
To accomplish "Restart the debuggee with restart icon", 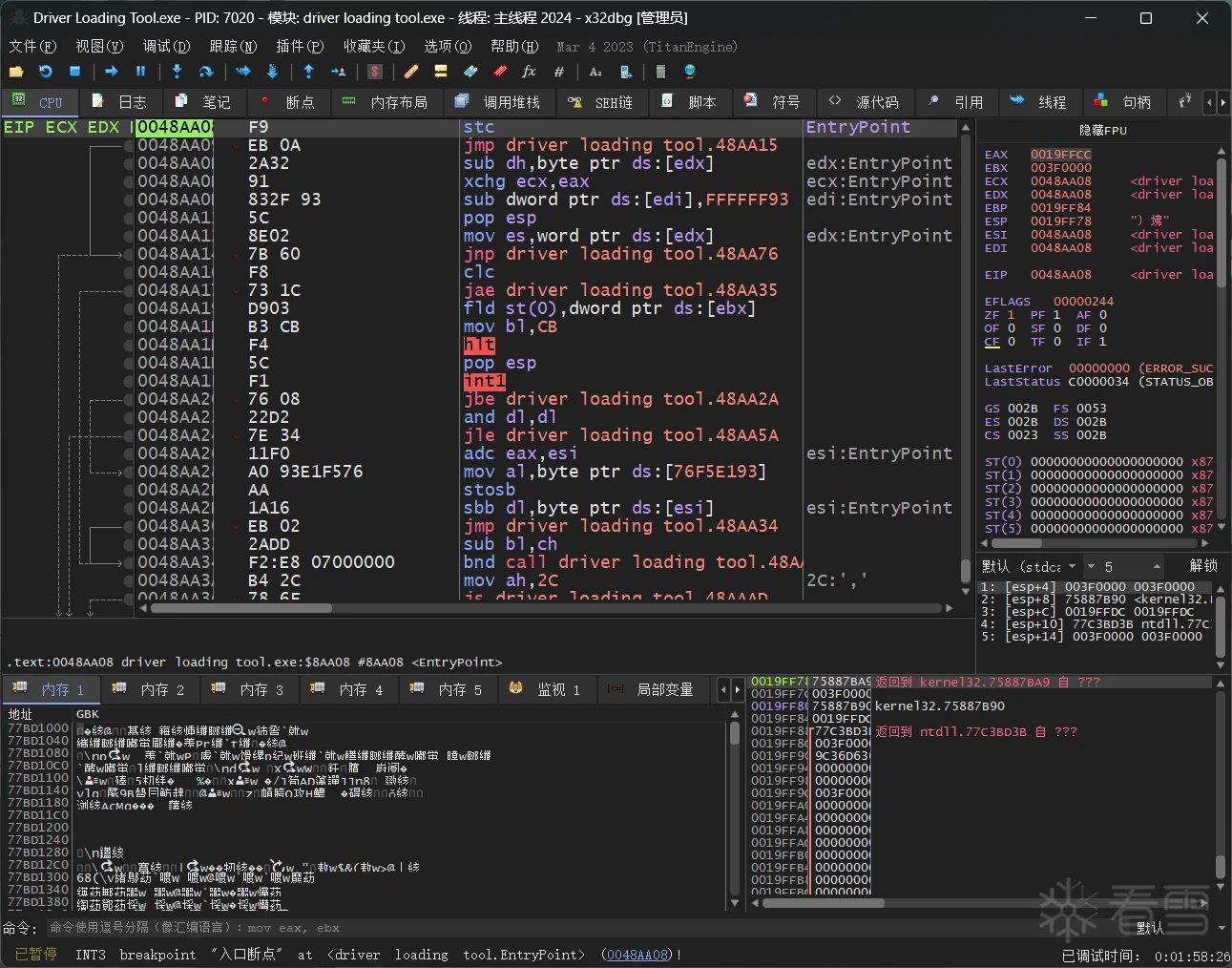I will (x=45, y=72).
